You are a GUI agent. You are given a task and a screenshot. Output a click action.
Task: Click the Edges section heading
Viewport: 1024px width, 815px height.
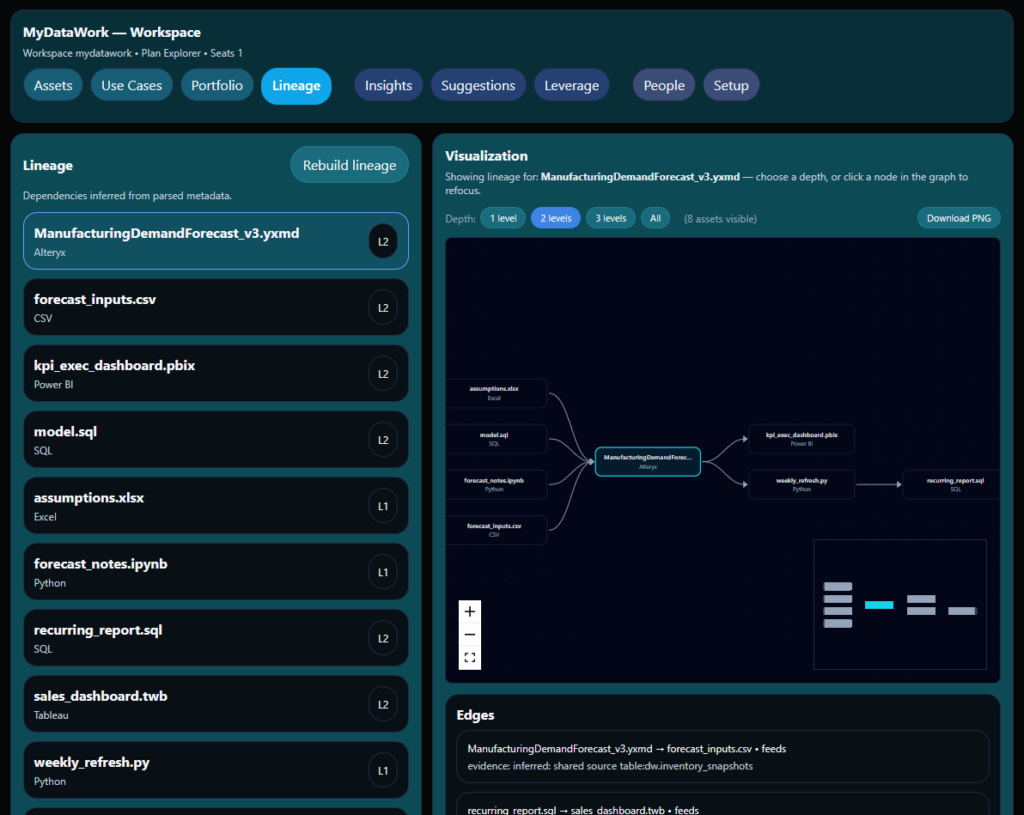[475, 715]
